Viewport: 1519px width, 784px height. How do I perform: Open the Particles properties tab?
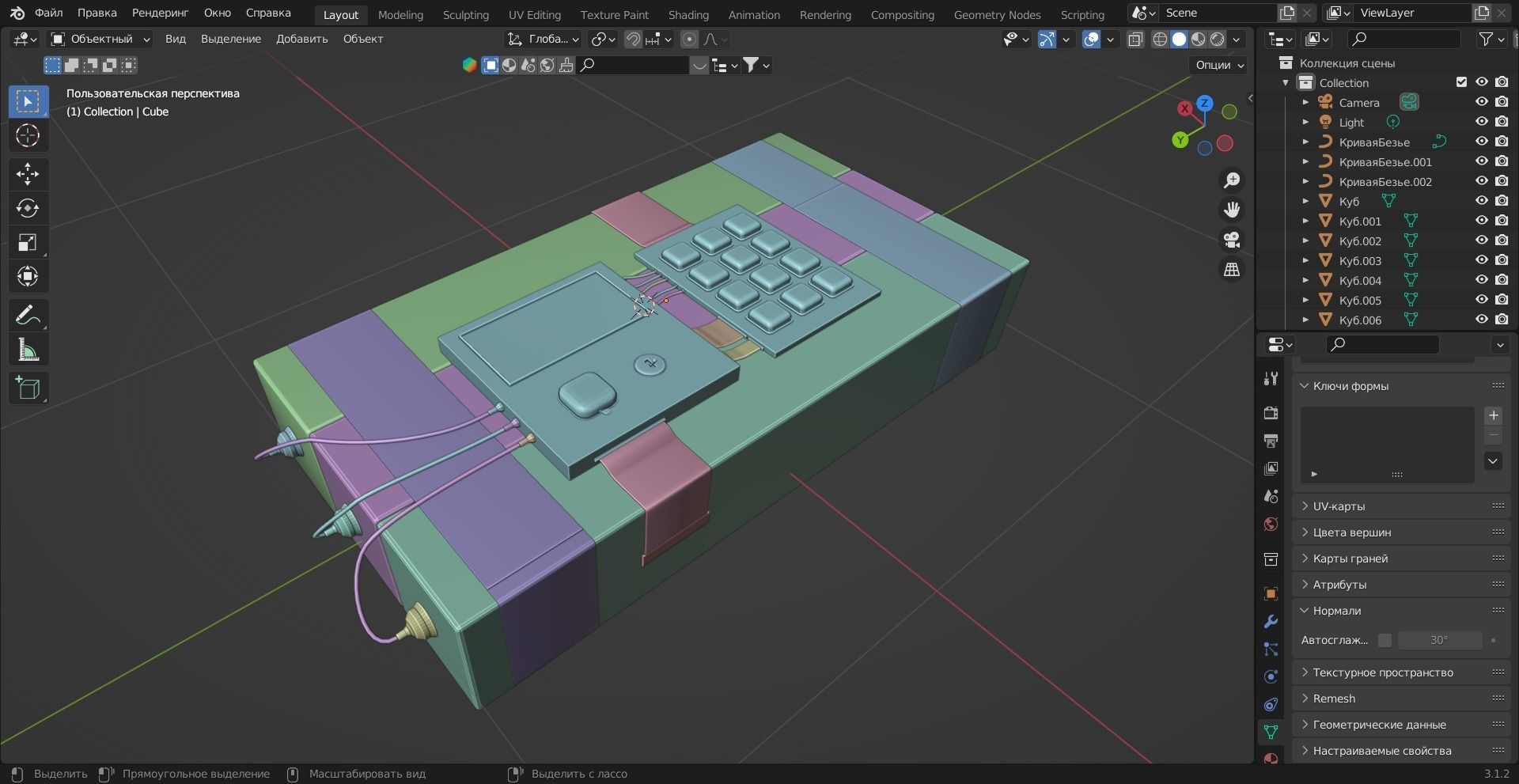point(1271,649)
